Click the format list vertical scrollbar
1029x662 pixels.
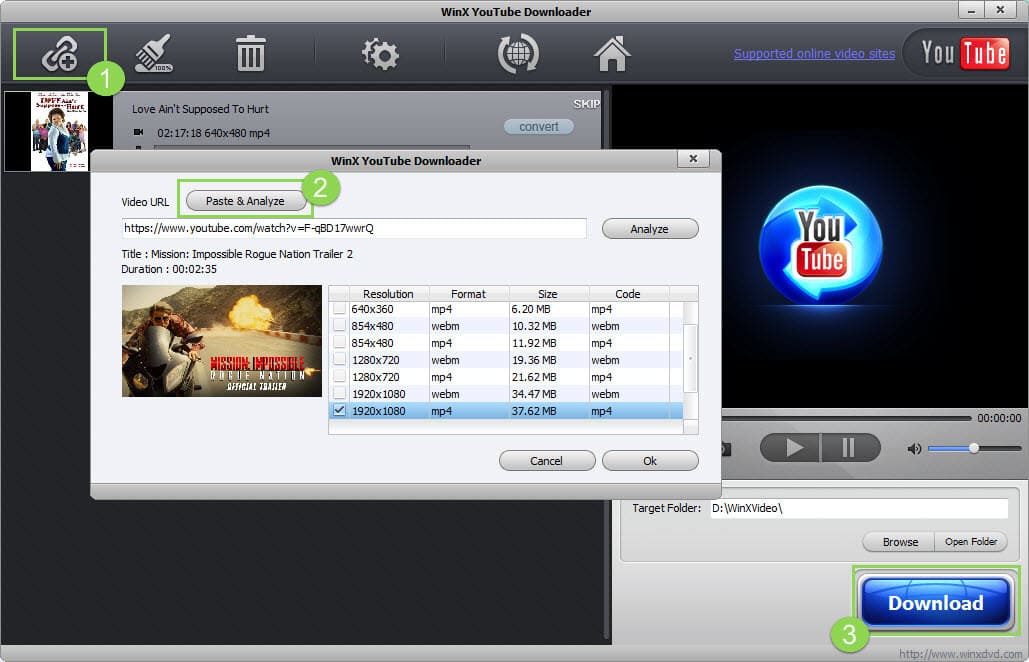(690, 359)
